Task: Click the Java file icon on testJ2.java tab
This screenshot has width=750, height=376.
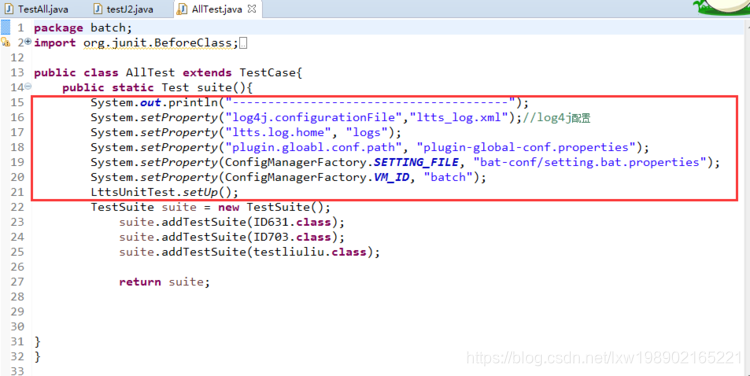Action: coord(98,9)
